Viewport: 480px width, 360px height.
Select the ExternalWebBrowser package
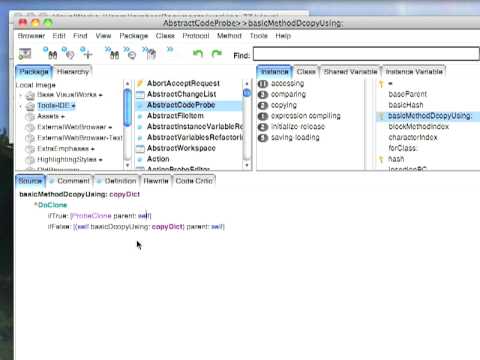72,127
